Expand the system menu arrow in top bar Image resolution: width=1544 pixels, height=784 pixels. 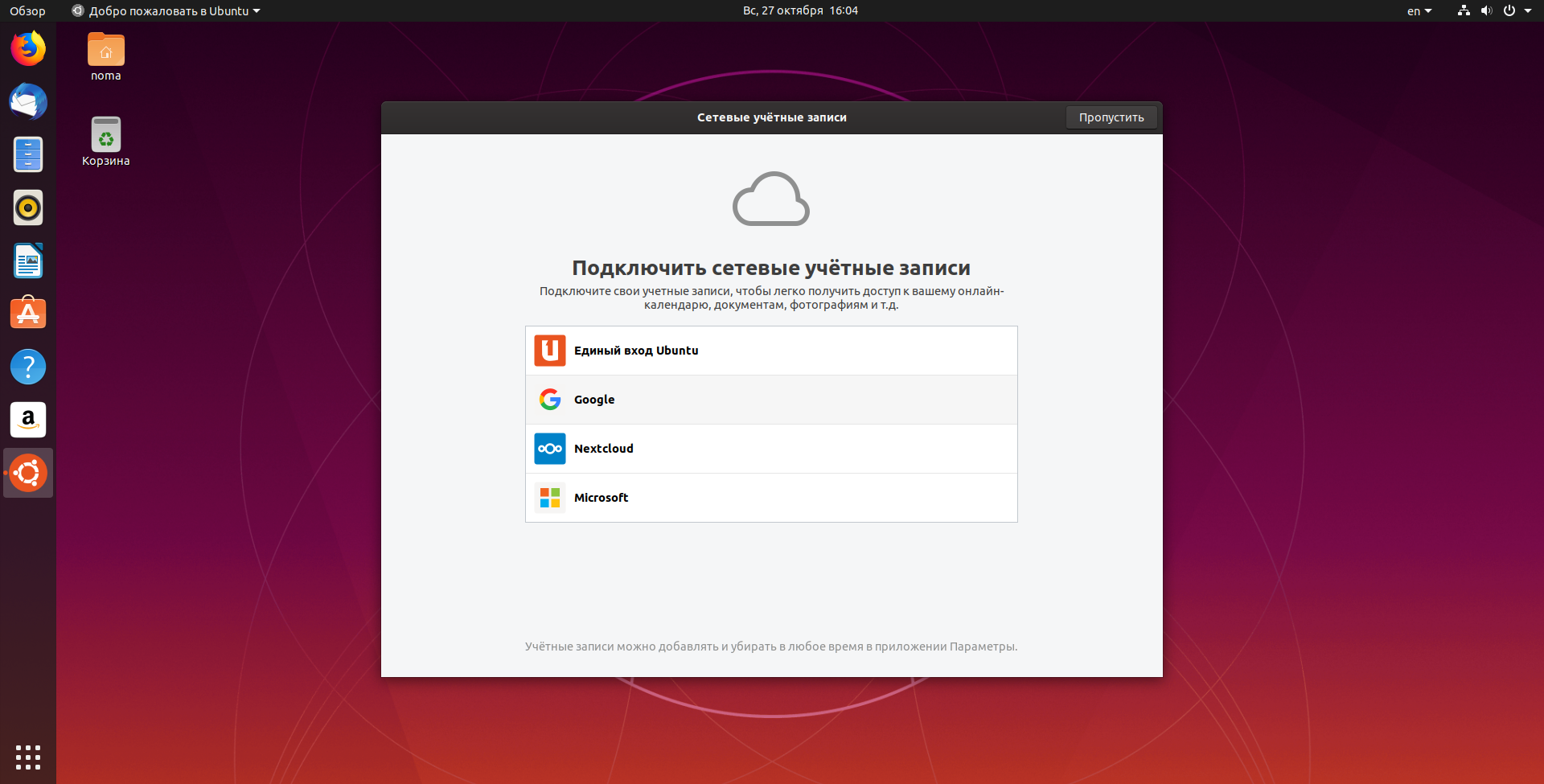tap(1528, 11)
